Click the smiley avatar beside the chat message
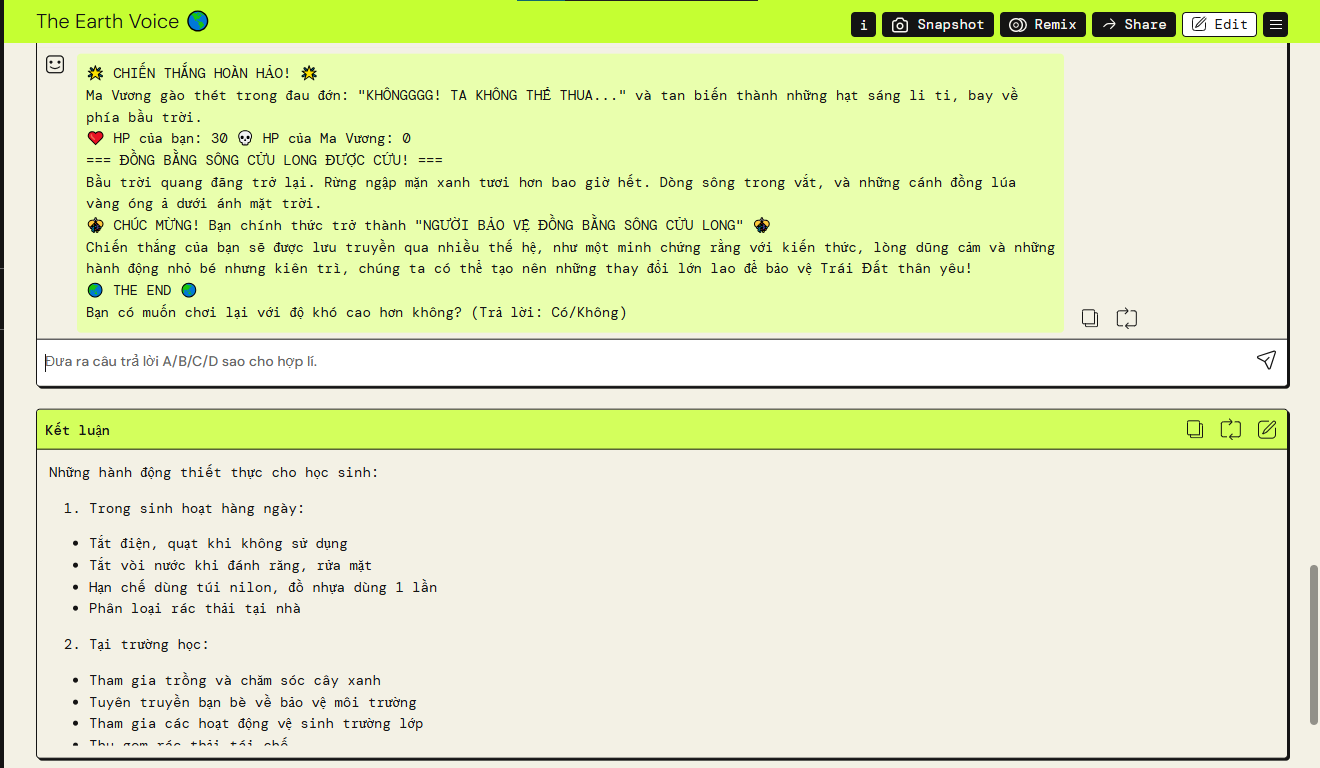1320x768 pixels. (55, 64)
